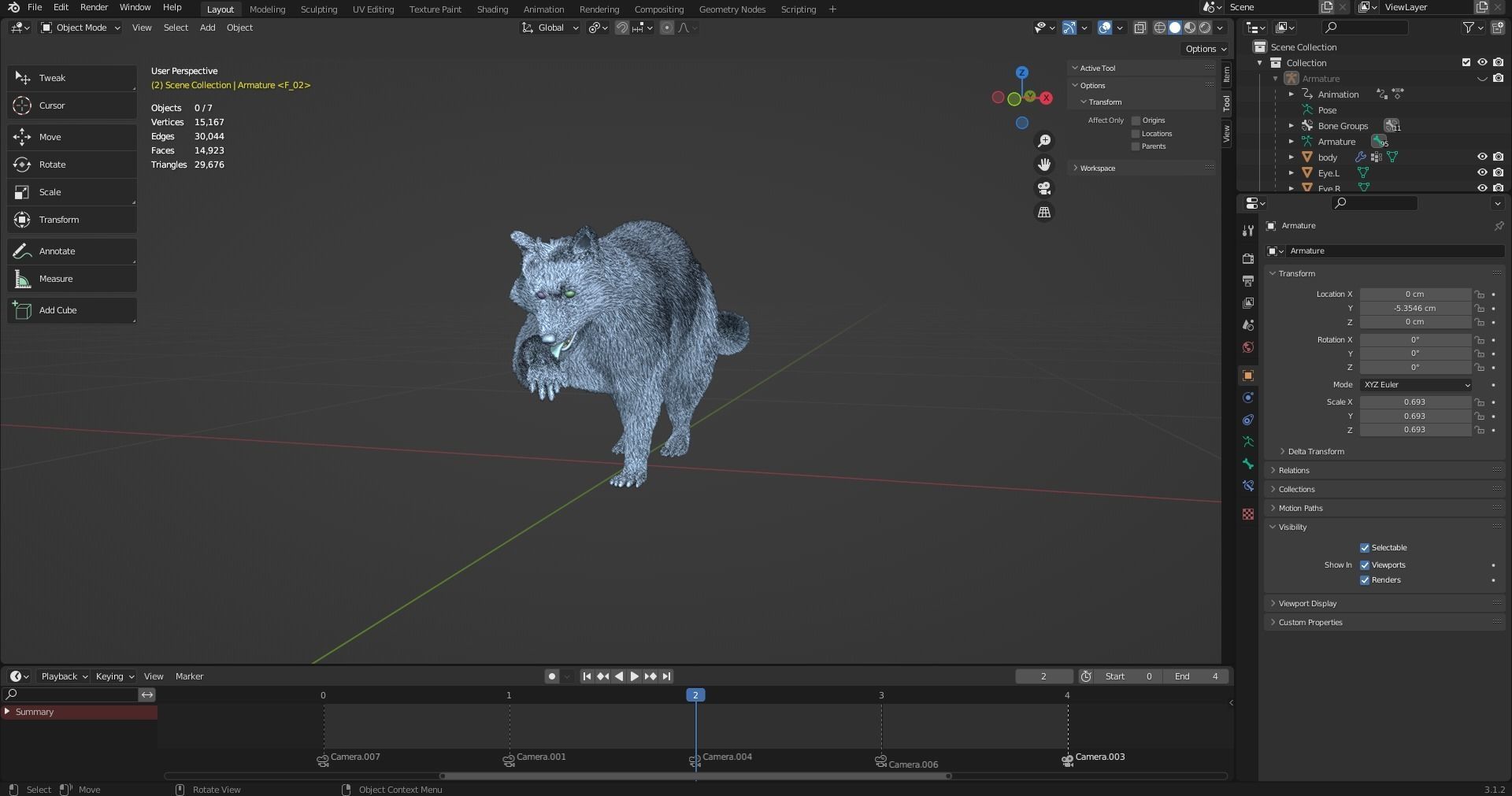1512x796 pixels.
Task: Open the Tool properties tab icon
Action: (x=1248, y=231)
